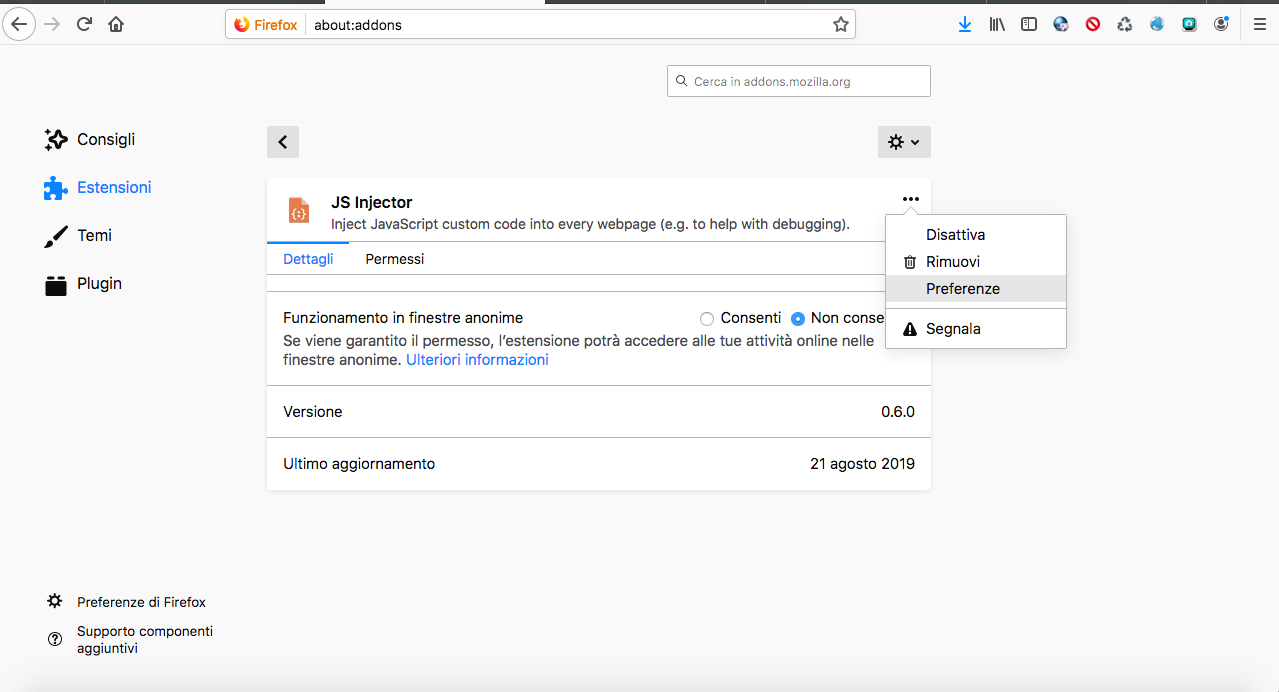Image resolution: width=1279 pixels, height=692 pixels.
Task: Open the hamburger application menu
Action: [1259, 24]
